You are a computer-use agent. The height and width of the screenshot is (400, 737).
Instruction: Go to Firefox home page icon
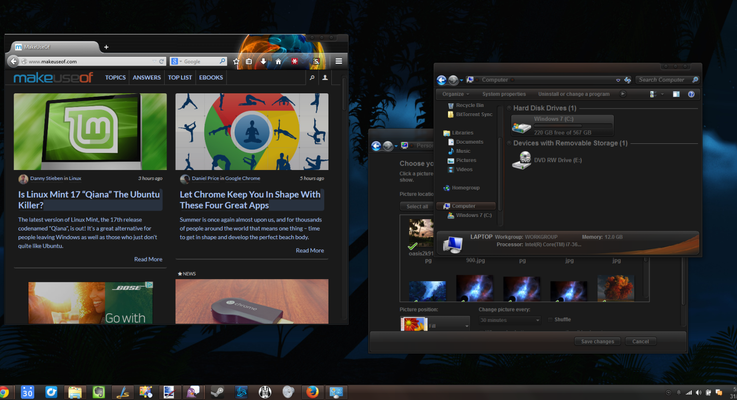tap(278, 61)
